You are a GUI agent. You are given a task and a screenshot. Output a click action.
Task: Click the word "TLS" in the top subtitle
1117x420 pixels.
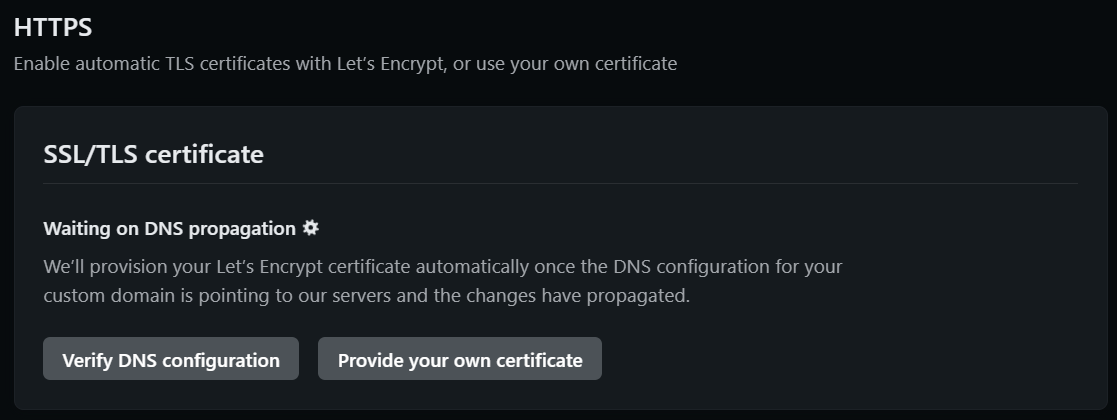point(180,63)
